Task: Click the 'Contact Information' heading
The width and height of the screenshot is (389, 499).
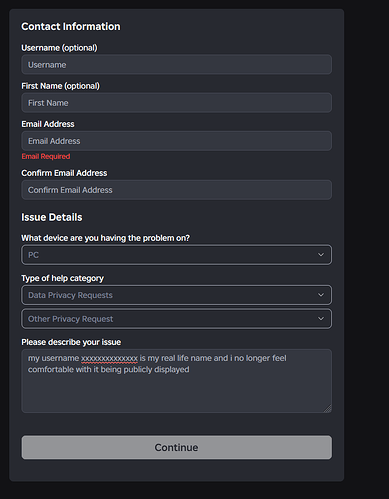Action: [x=71, y=26]
